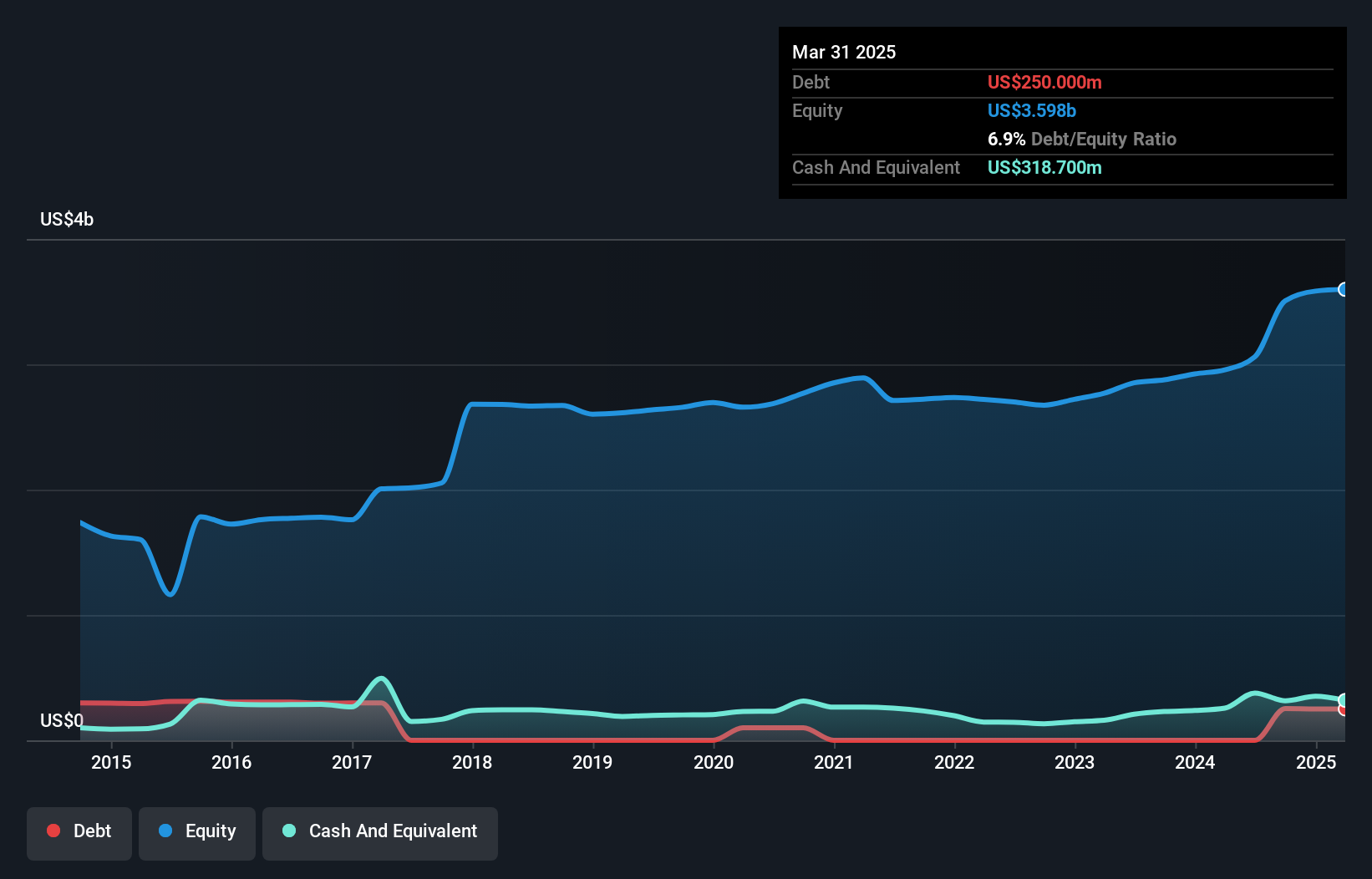
Task: Click the tooltip Equity row label
Action: pos(817,110)
